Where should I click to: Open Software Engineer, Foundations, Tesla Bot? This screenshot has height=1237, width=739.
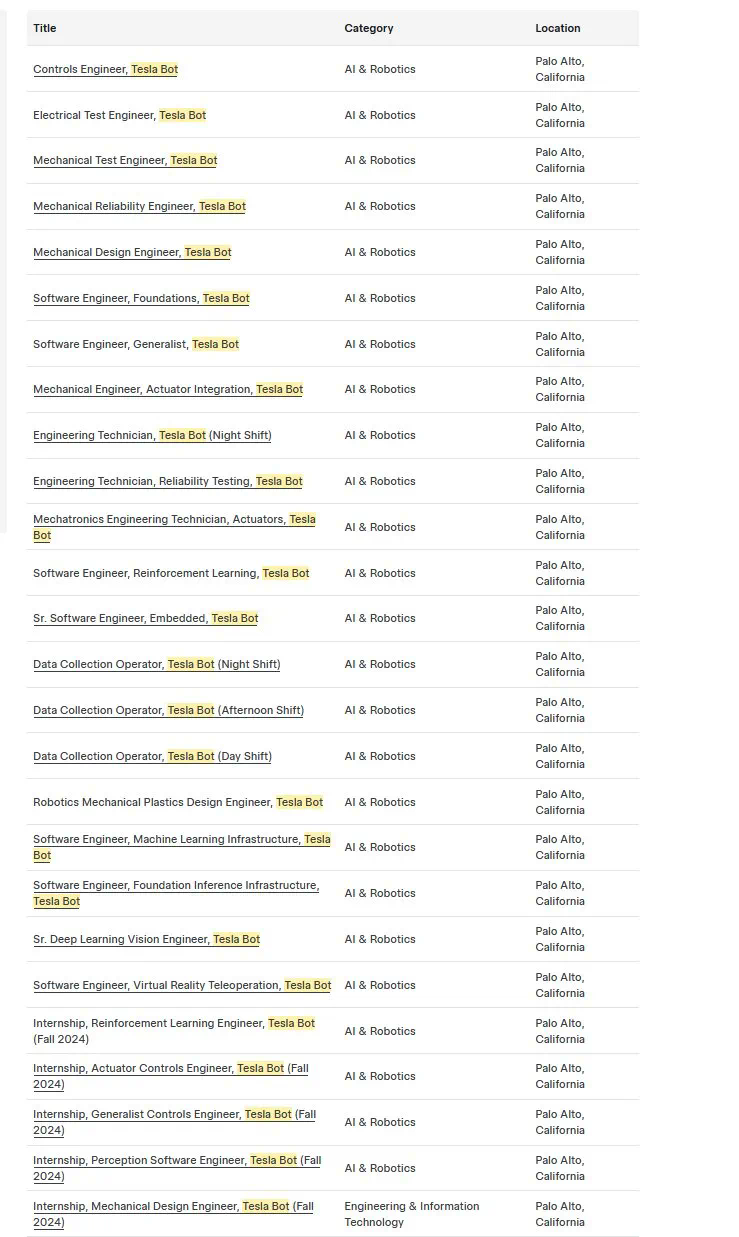tap(141, 298)
